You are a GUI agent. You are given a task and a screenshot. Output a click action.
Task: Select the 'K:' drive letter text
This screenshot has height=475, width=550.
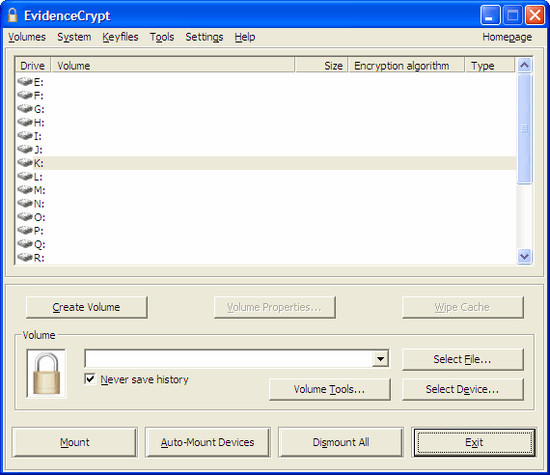(x=39, y=163)
